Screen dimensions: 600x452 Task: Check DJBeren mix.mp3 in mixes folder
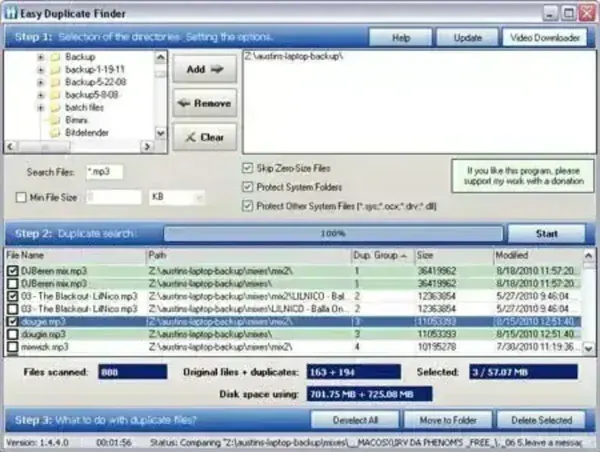click(x=13, y=284)
